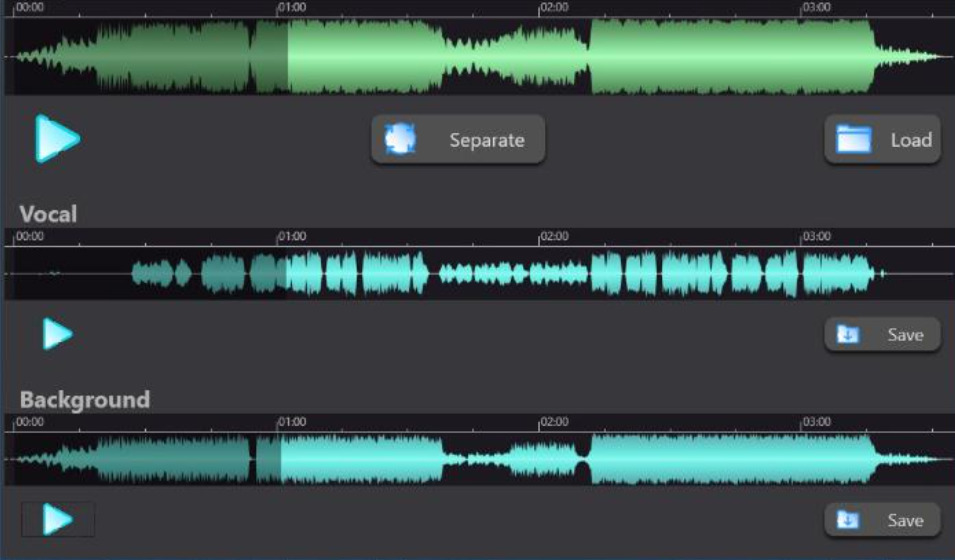The height and width of the screenshot is (560, 955).
Task: Play the Vocal track
Action: tap(58, 334)
